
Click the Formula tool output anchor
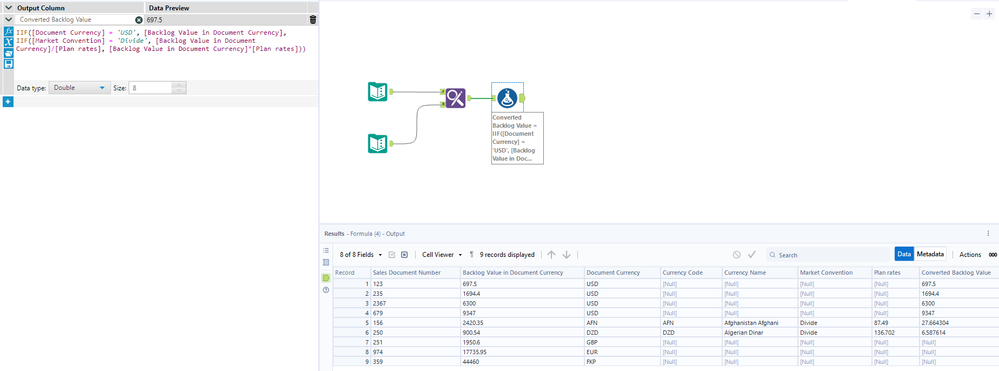point(522,98)
